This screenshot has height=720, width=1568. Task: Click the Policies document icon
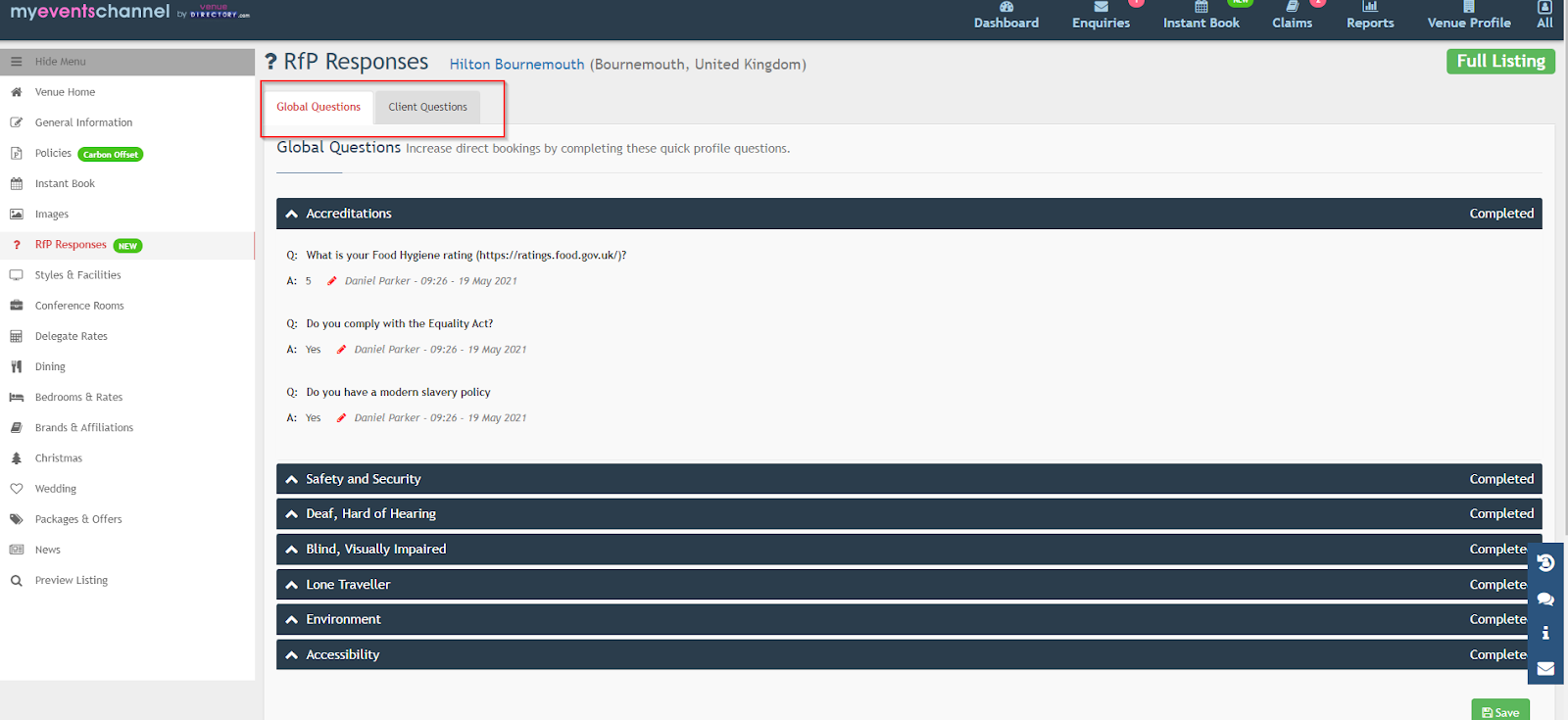(17, 153)
